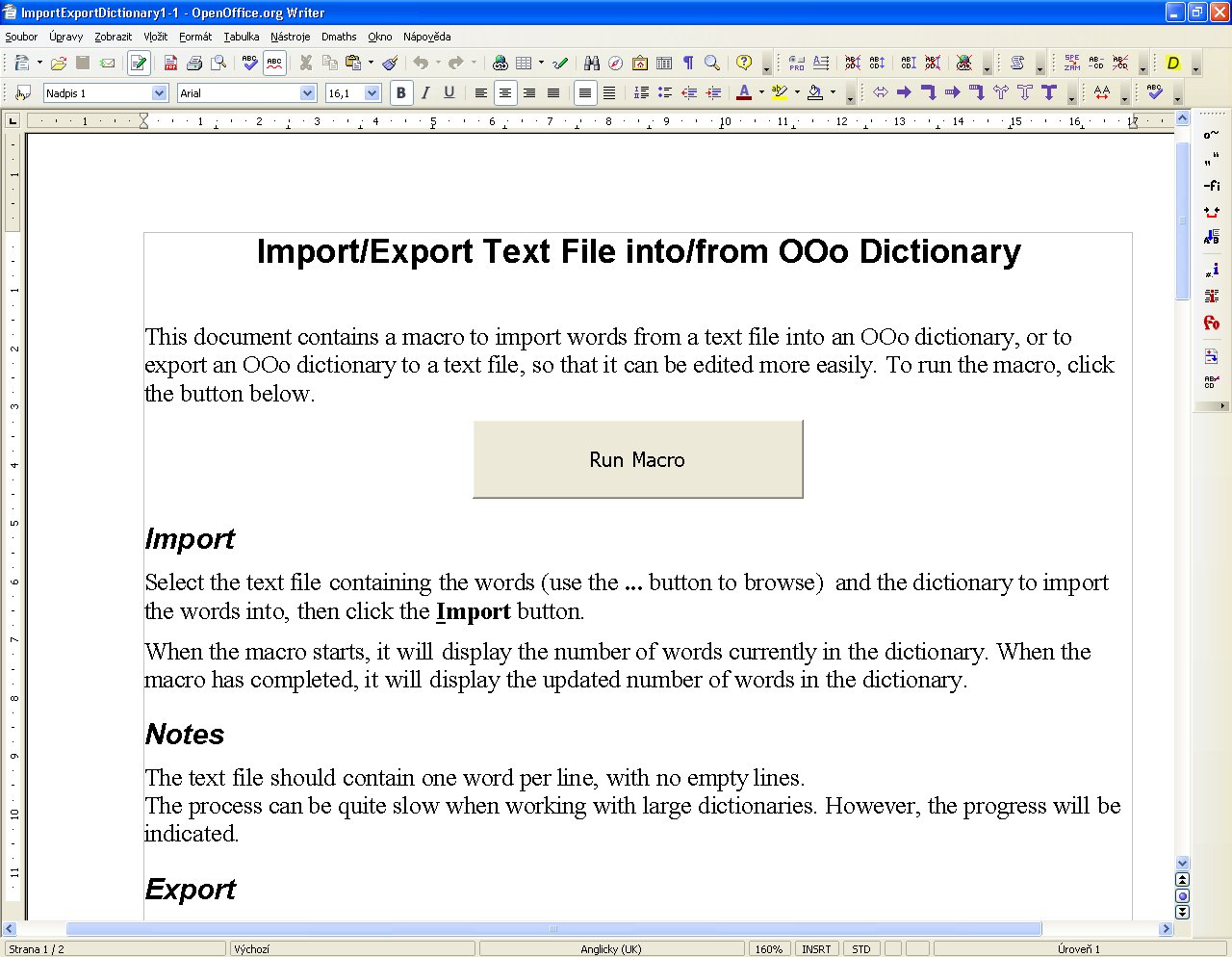Viewport: 1232px width, 957px height.
Task: Export directly as PDF
Action: pyautogui.click(x=170, y=63)
